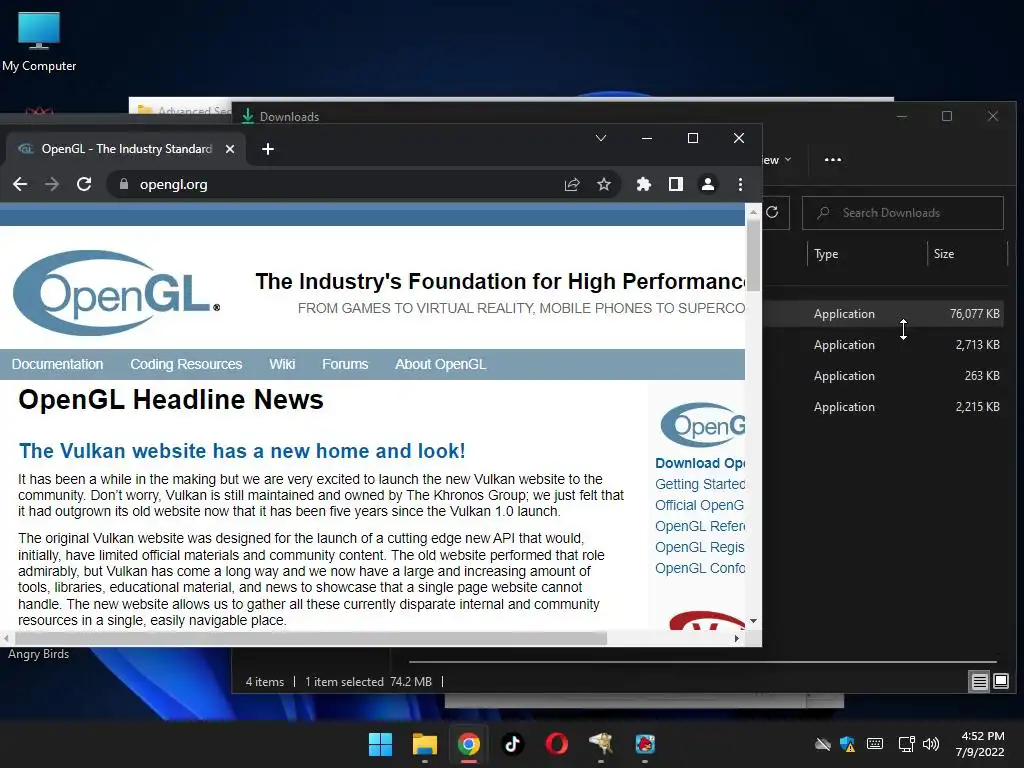Screen dimensions: 1024x768
Task: Open the Official OpenGL sidebar link
Action: point(699,505)
